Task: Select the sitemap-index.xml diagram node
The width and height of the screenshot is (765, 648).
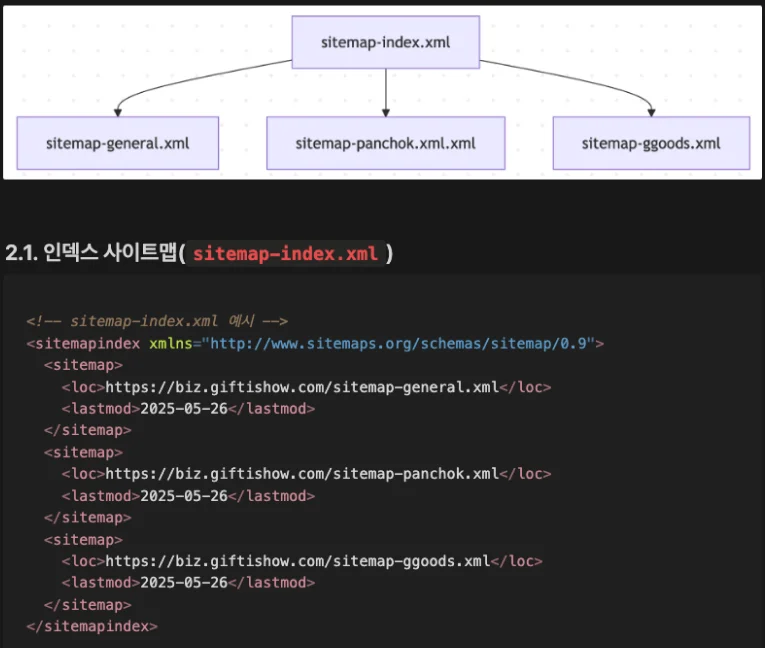Action: point(385,42)
